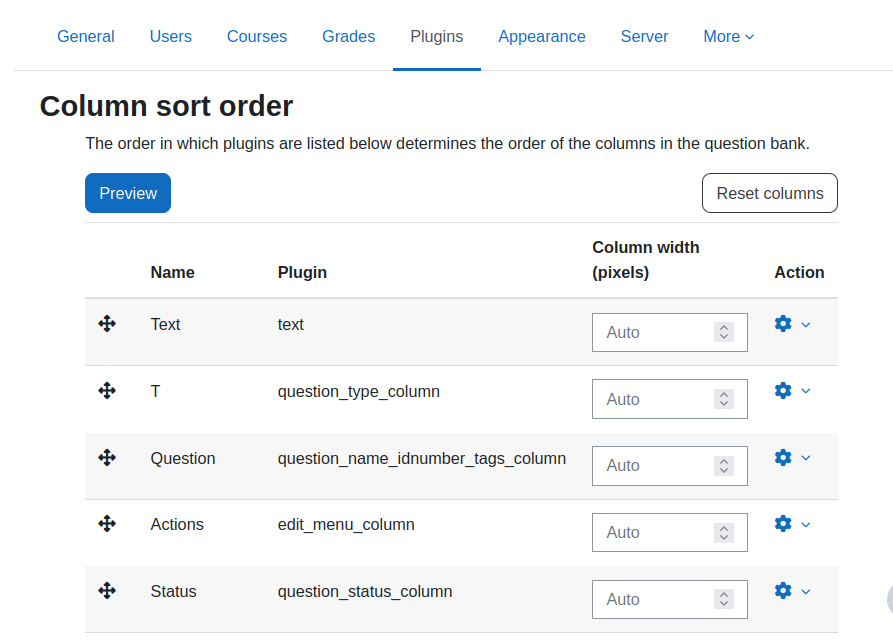893x643 pixels.
Task: Open the More navigation dropdown
Action: point(728,36)
